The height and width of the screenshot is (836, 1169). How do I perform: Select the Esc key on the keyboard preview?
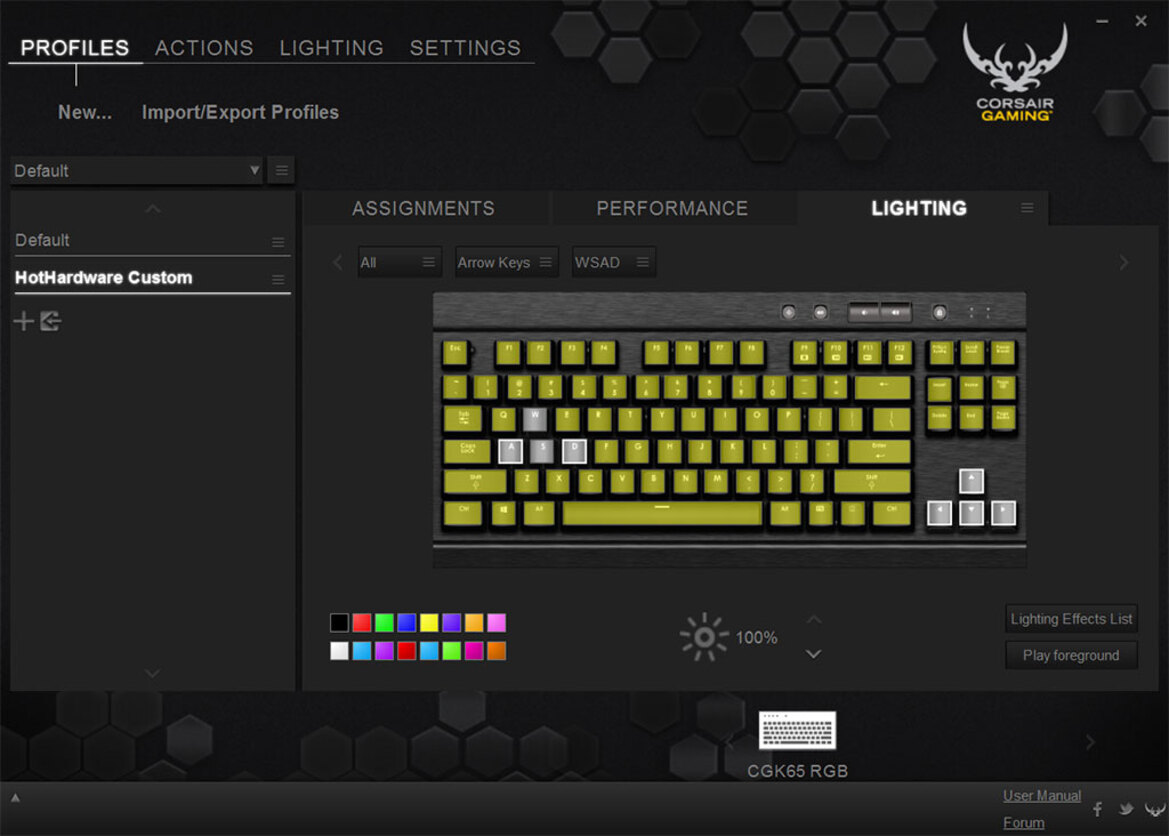point(455,353)
